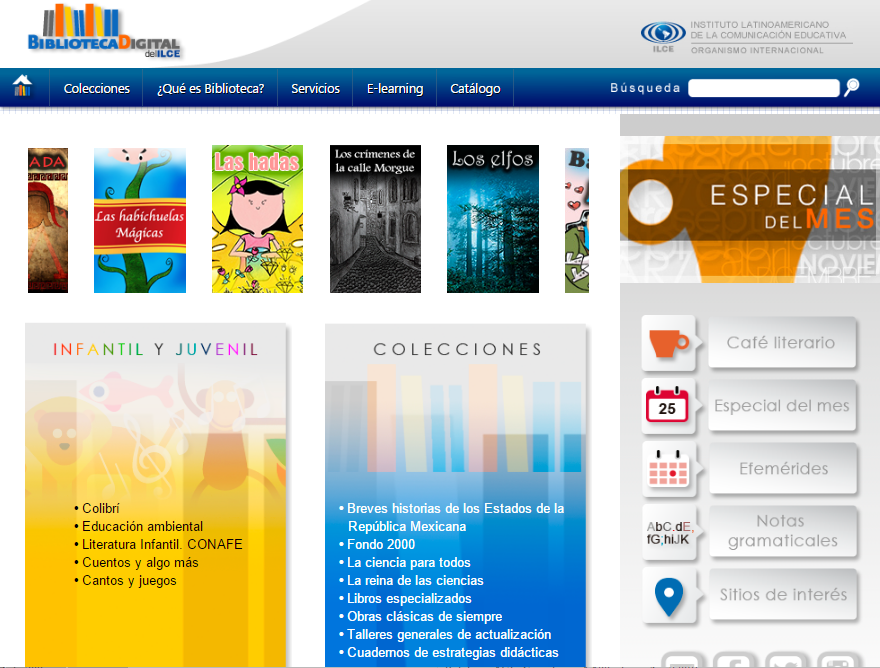
Task: Click the search magnifier icon
Action: pos(851,88)
